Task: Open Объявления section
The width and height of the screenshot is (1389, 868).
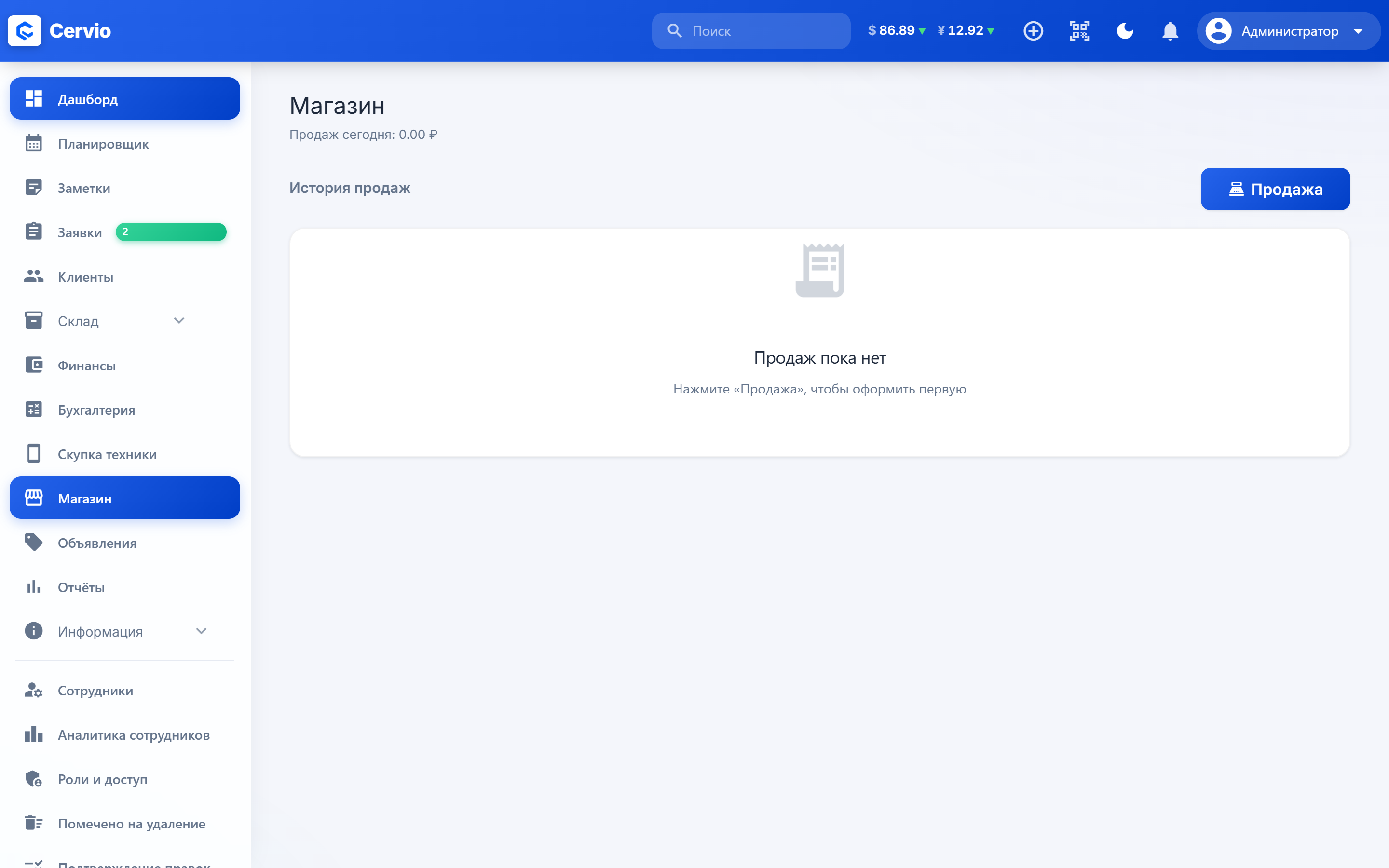Action: click(x=124, y=542)
